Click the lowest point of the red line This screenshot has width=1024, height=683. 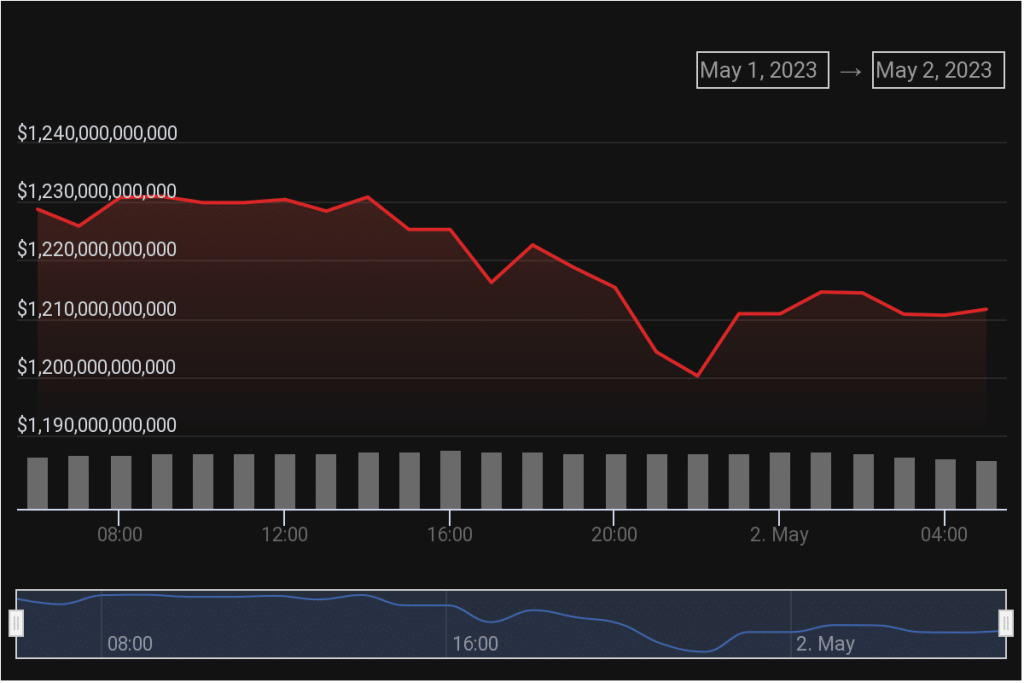click(697, 376)
